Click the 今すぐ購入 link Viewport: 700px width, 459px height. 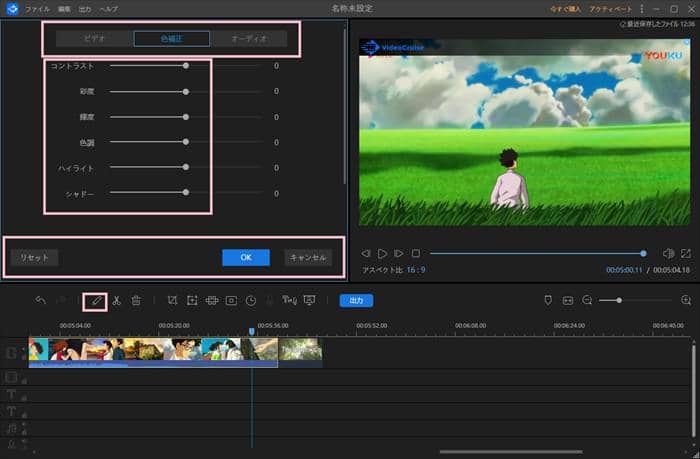click(x=565, y=9)
